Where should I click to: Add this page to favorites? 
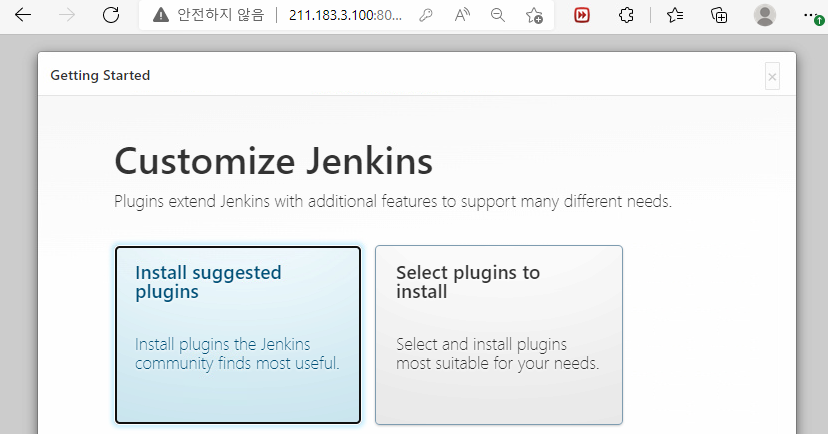coord(534,15)
